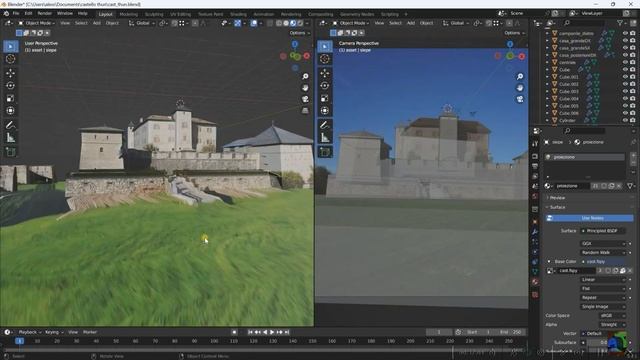Open the sRGB color space dropdown
The image size is (640, 360).
(612, 316)
